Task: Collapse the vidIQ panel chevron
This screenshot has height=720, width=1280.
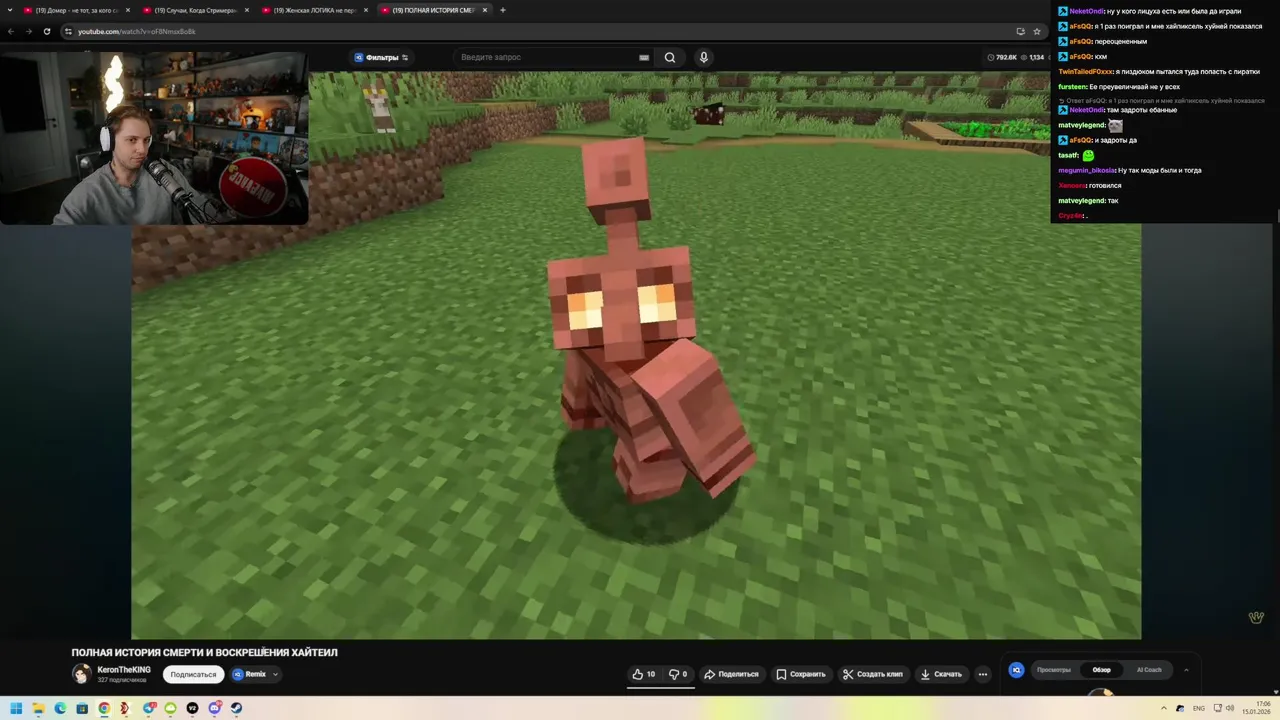Action: 1186,670
